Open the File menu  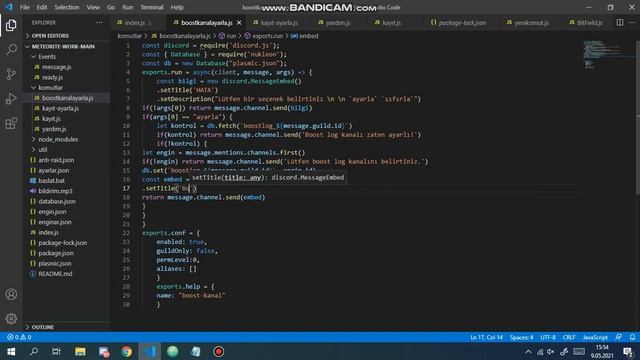tap(24, 7)
